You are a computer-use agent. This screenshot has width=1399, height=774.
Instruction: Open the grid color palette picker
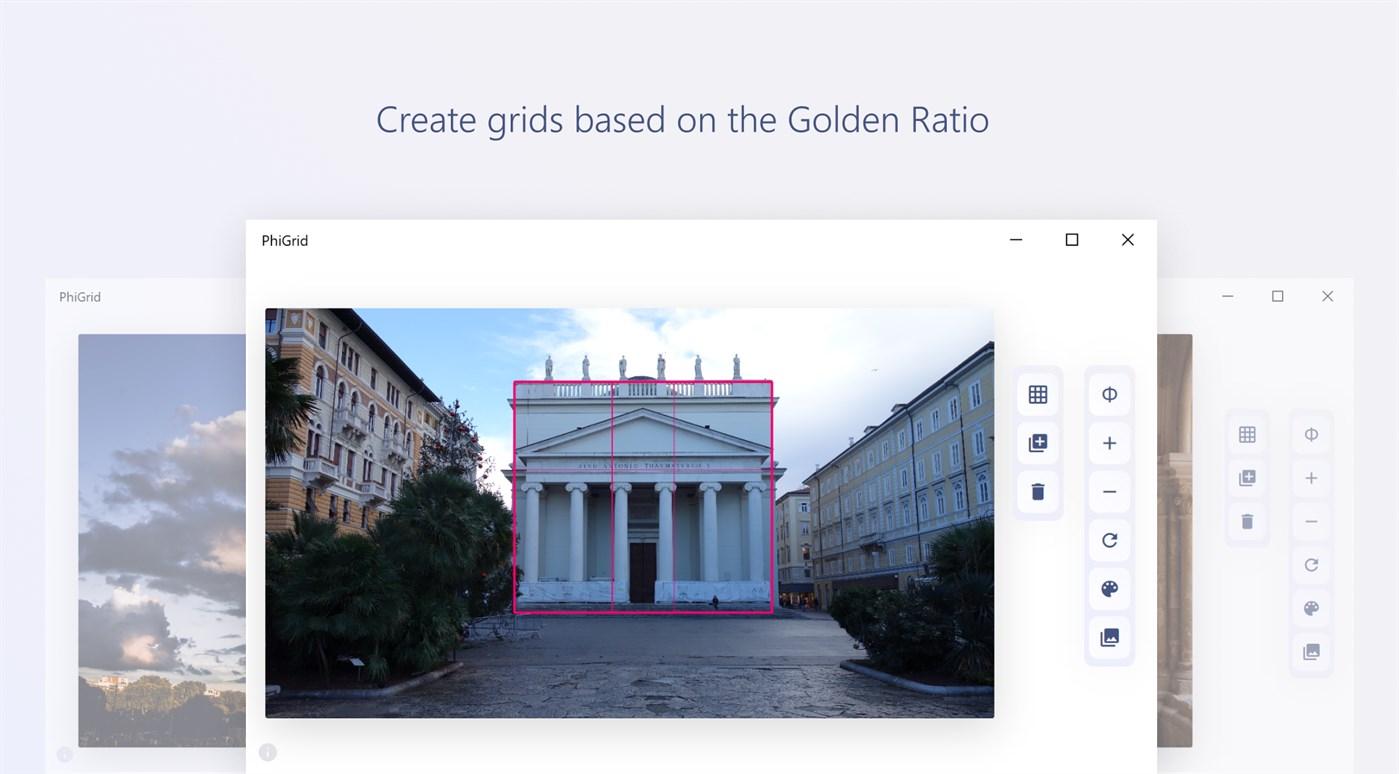(x=1109, y=589)
